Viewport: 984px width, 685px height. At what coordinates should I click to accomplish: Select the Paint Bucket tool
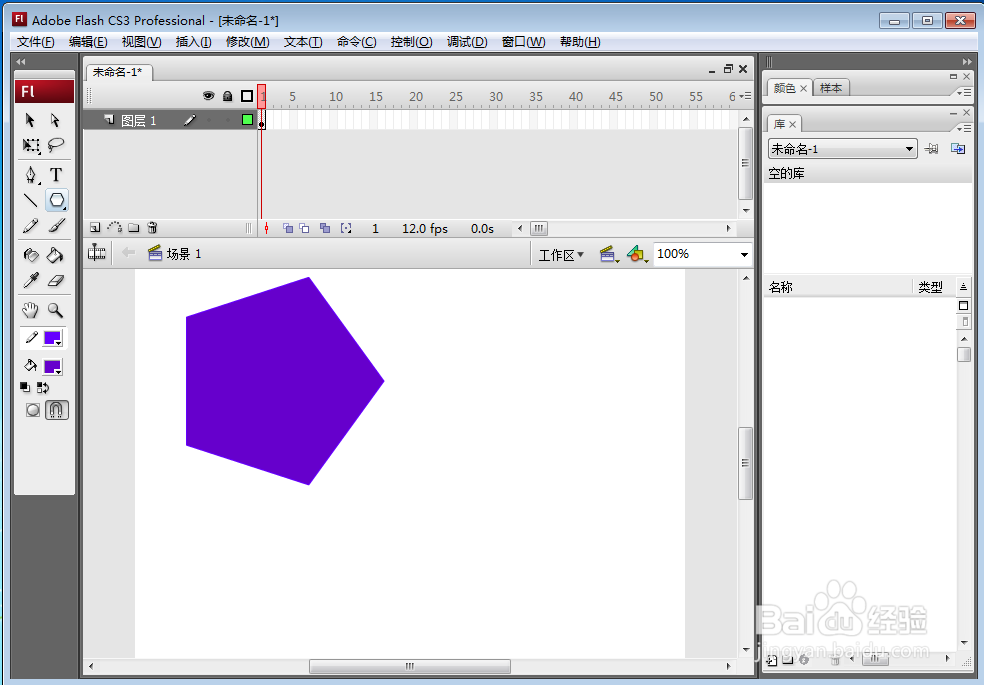56,255
